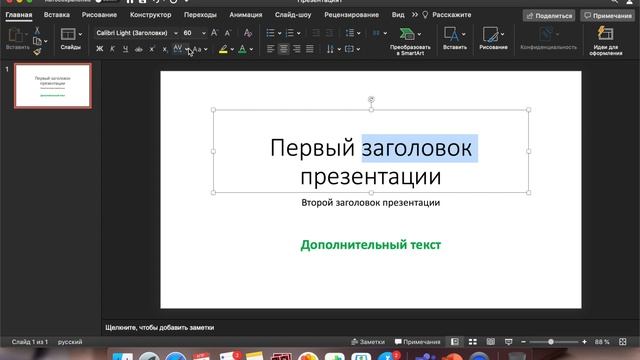This screenshot has height=360, width=640.
Task: Click the AV character spacing icon
Action: point(178,49)
